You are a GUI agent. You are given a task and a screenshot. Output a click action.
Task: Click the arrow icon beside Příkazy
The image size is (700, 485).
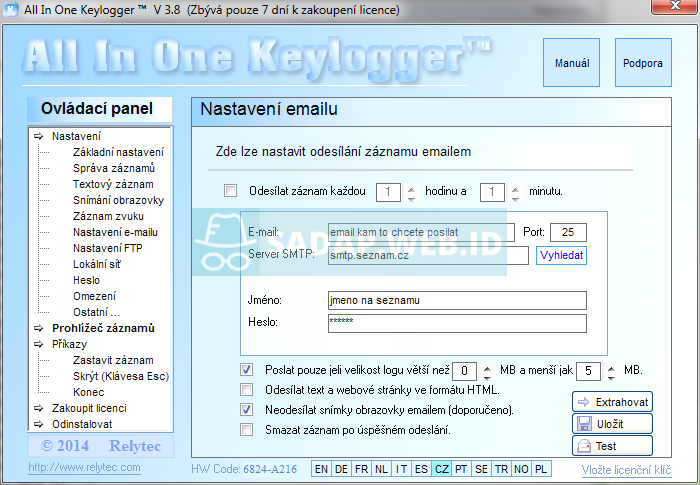coord(39,344)
